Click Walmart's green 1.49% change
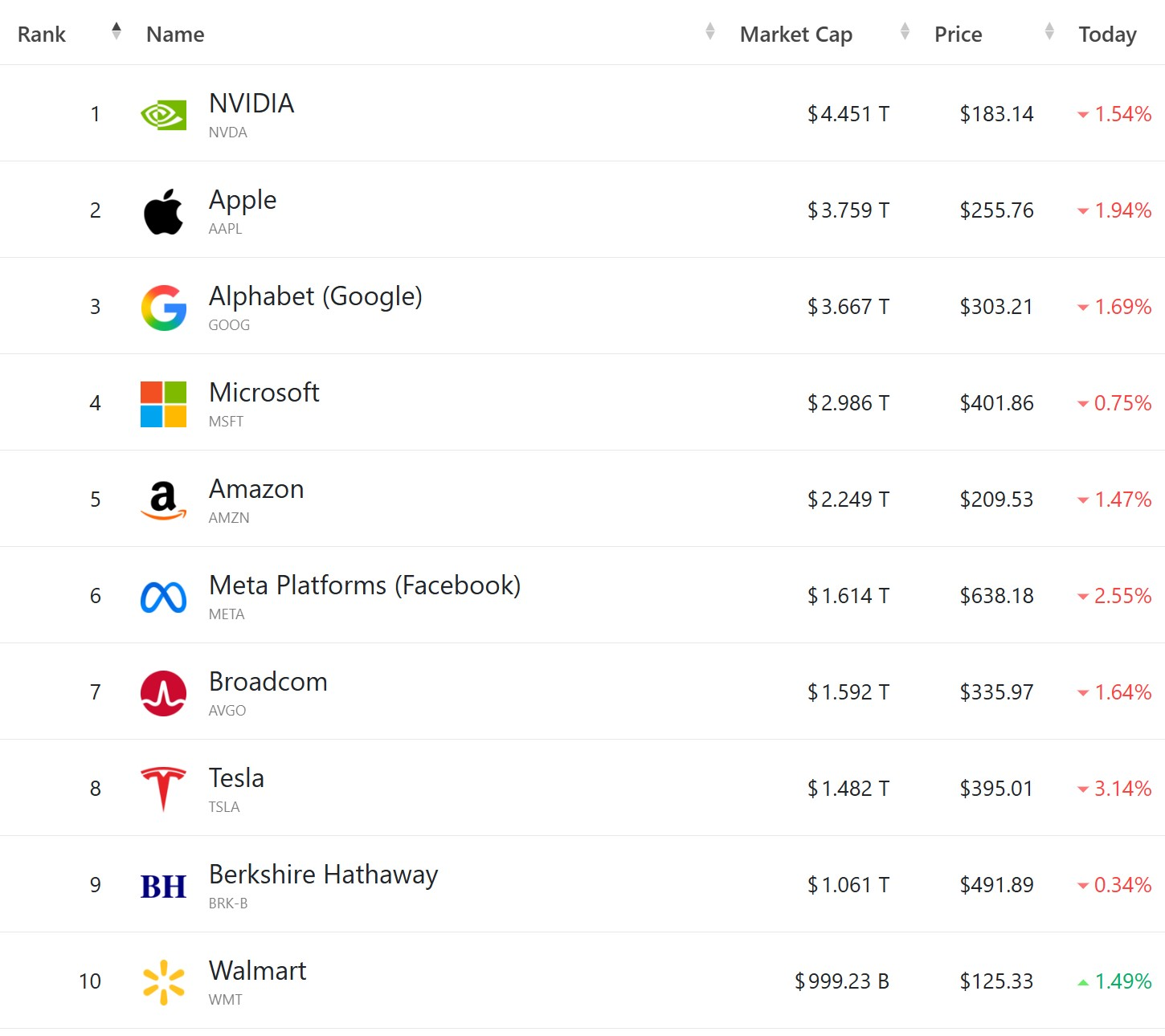This screenshot has height=1036, width=1165. (x=1122, y=981)
